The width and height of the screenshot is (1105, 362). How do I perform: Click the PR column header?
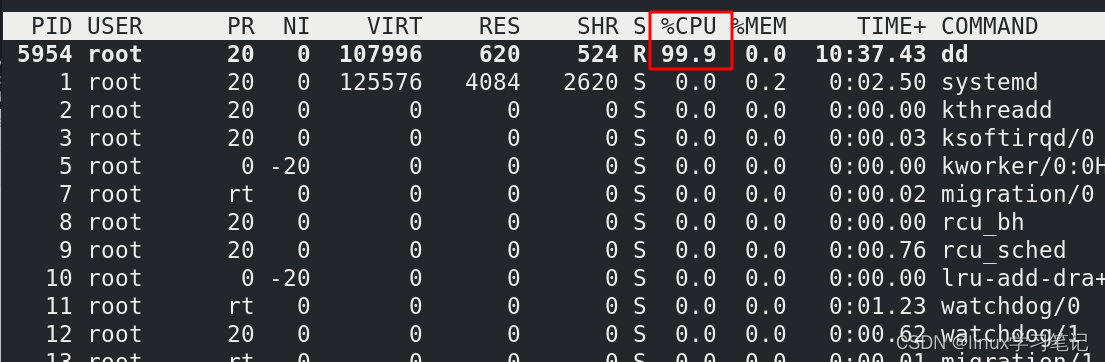click(240, 27)
